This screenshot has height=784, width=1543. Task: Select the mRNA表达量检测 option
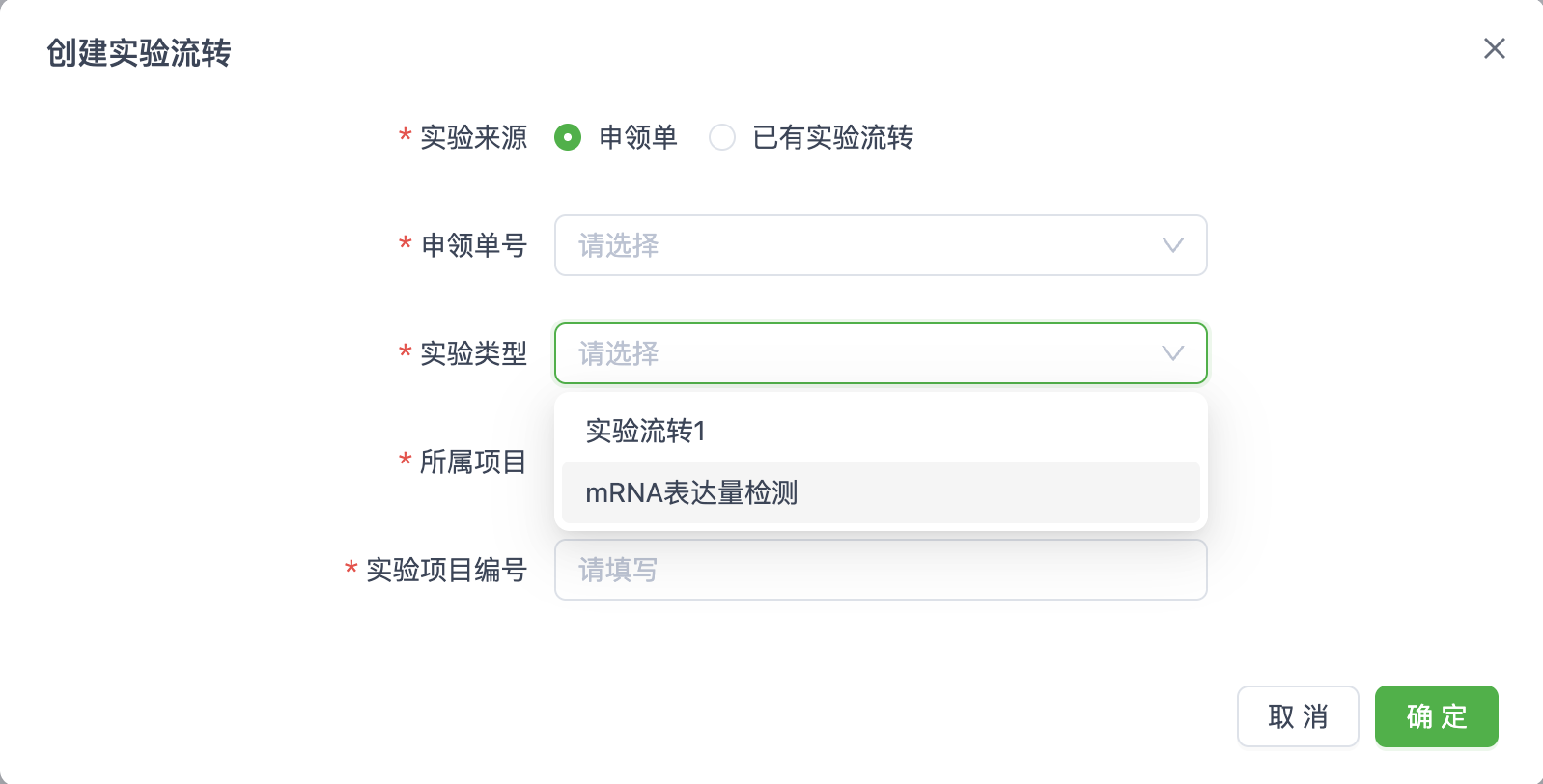coord(691,492)
